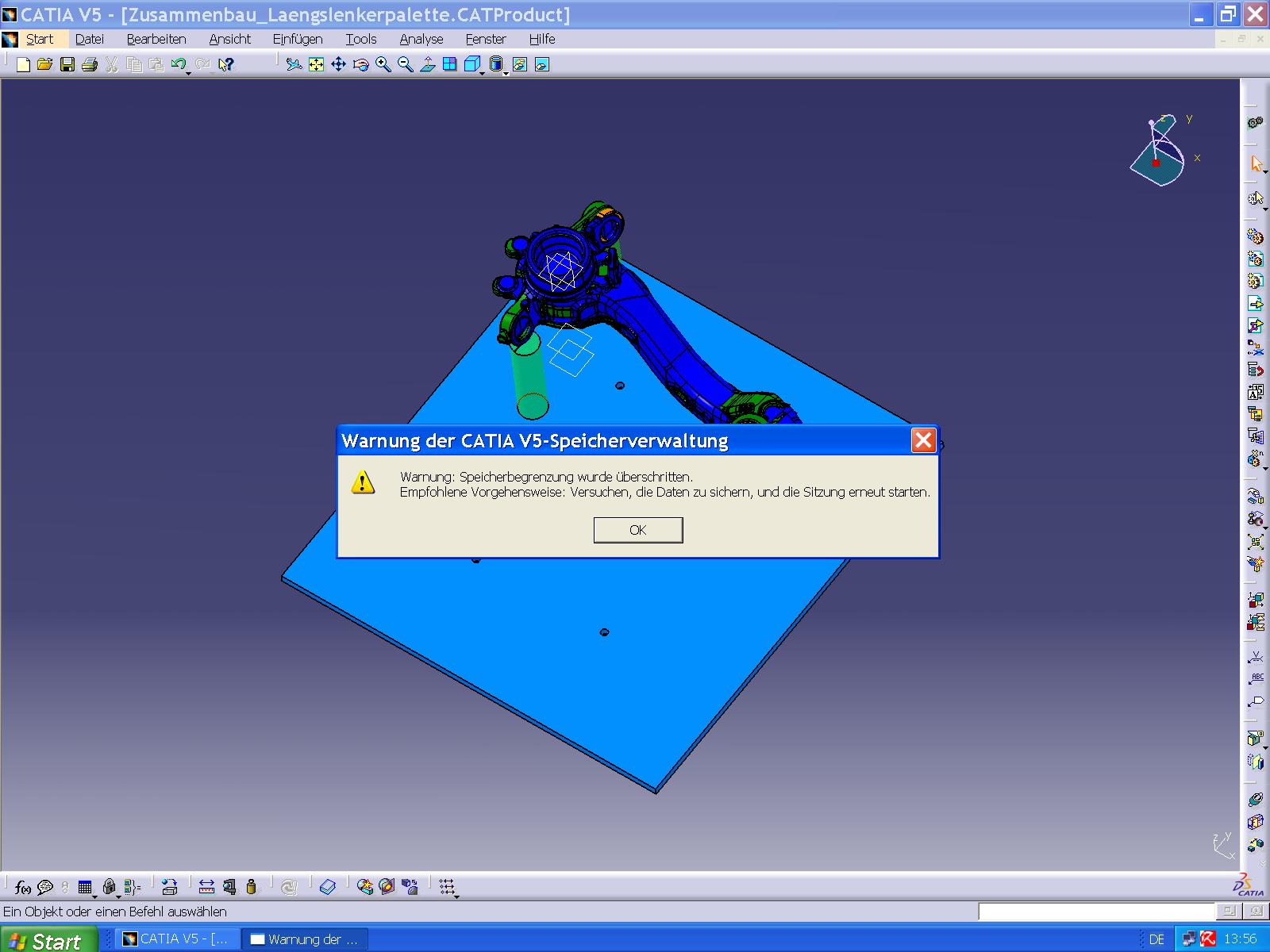The height and width of the screenshot is (952, 1270).
Task: Click the Measure Between icon
Action: pyautogui.click(x=206, y=887)
